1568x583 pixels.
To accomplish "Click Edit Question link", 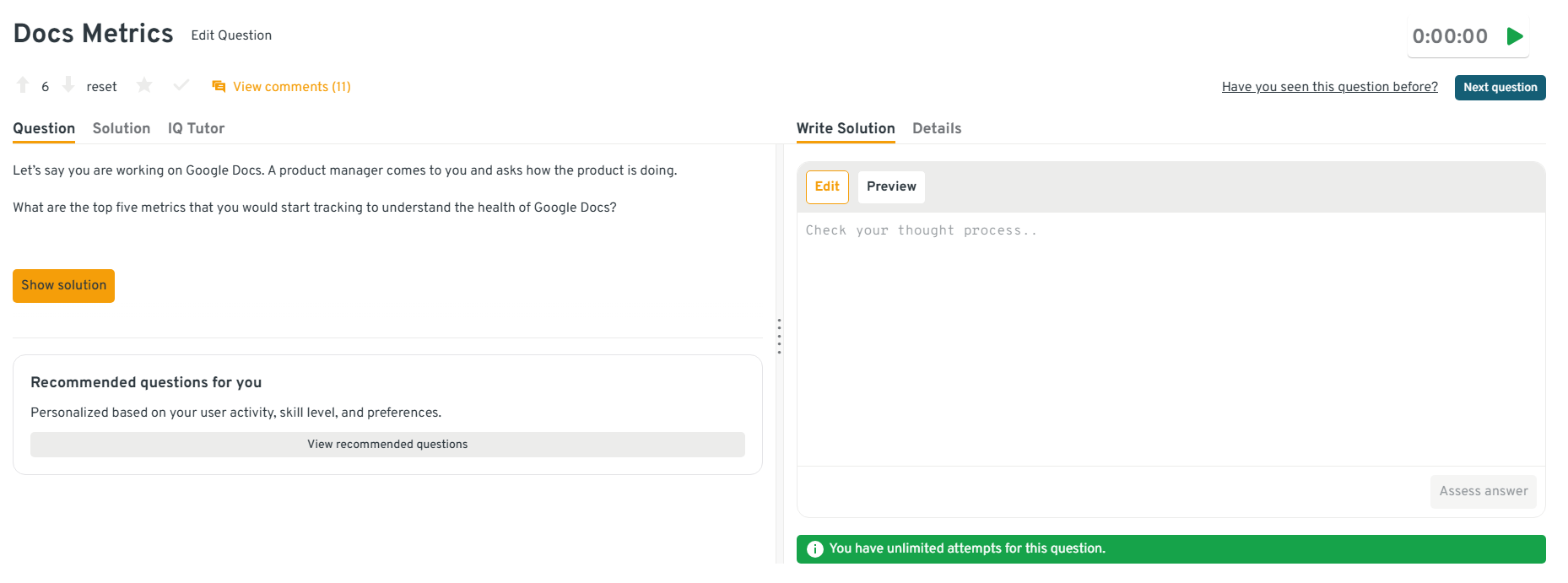I will (231, 35).
